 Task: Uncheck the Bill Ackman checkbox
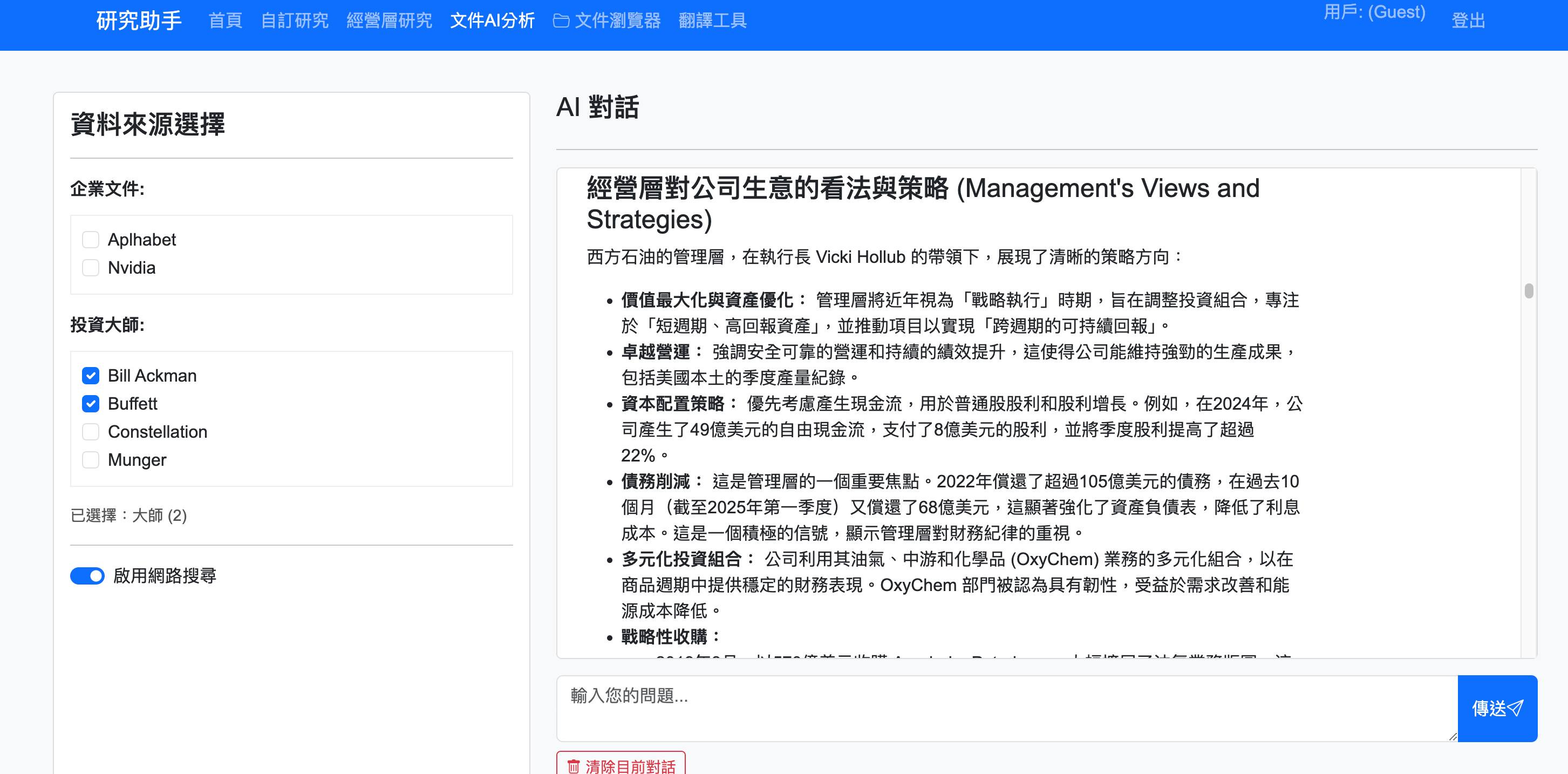[91, 376]
